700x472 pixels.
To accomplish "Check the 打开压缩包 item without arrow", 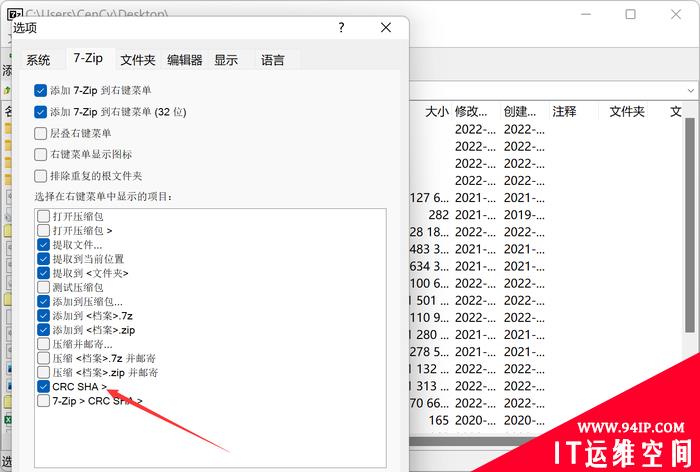I will click(43, 217).
